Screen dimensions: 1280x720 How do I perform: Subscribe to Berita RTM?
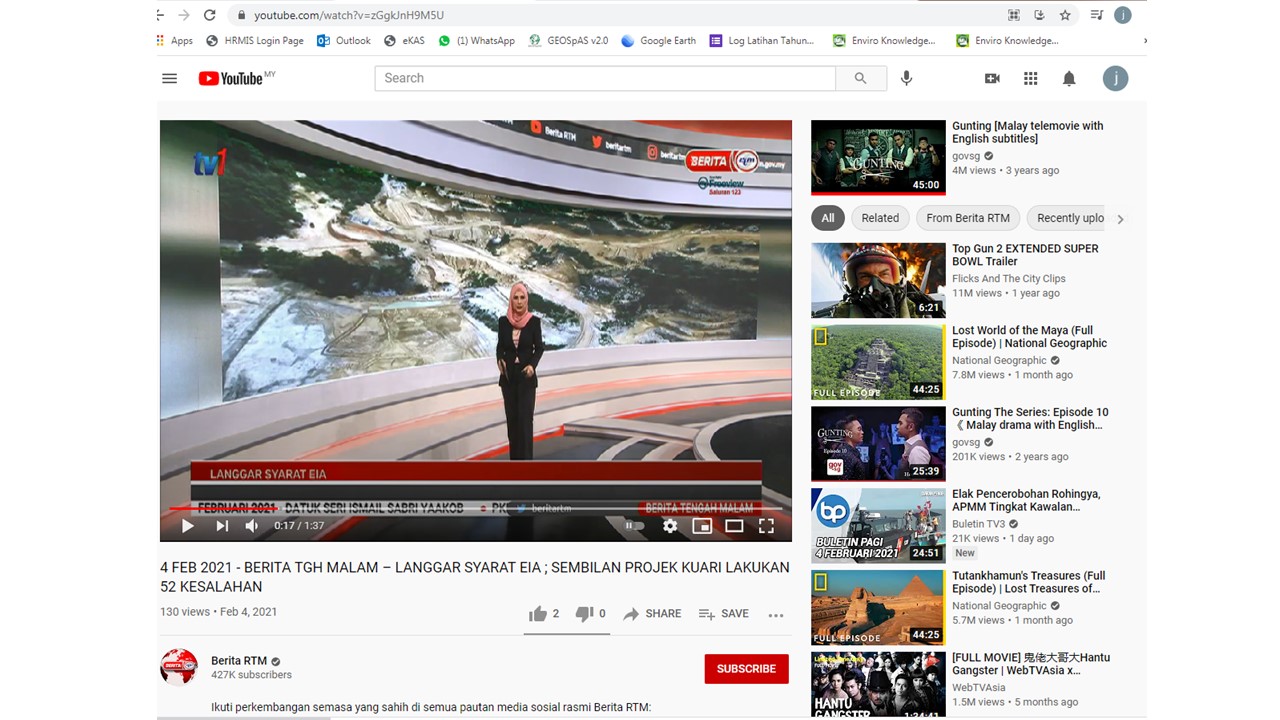click(x=747, y=669)
